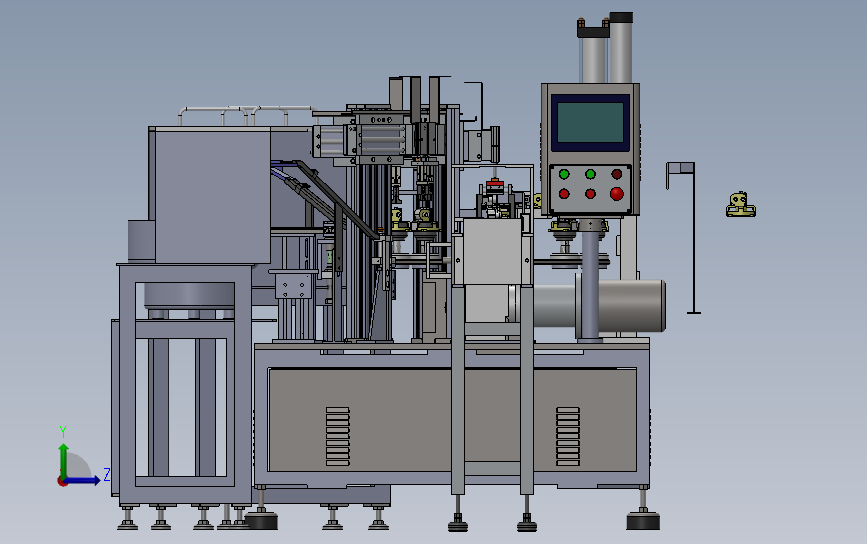
Task: Select the vibratory bowl under the hopper
Action: [189, 296]
